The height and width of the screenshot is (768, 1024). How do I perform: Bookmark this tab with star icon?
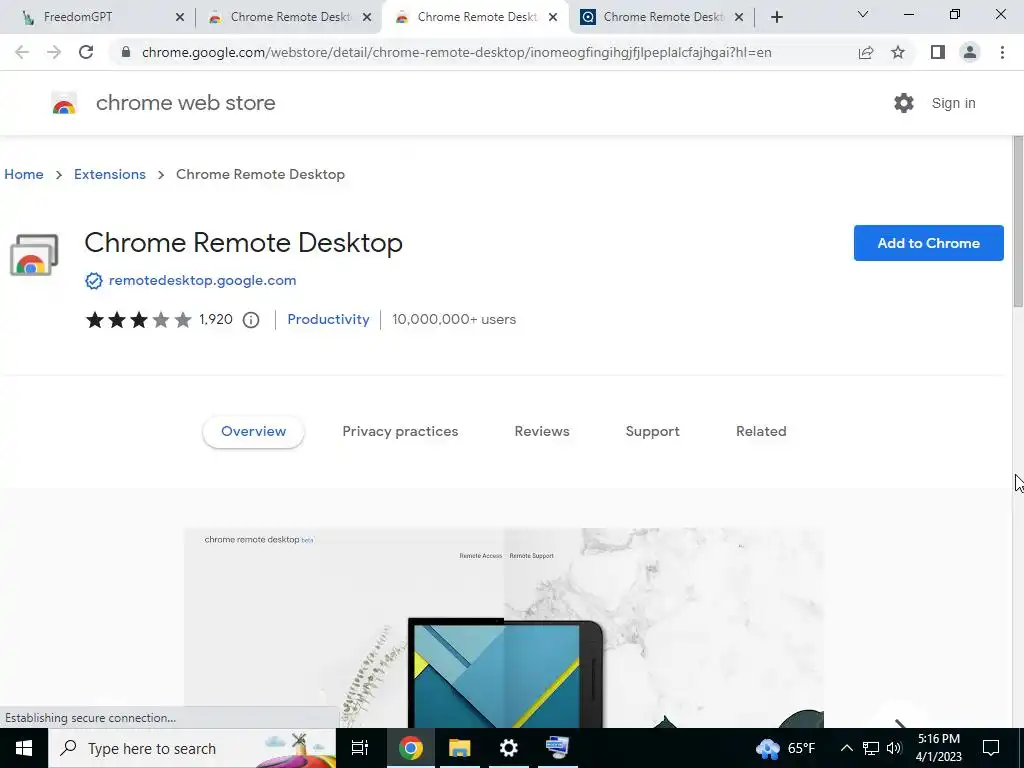[x=898, y=52]
